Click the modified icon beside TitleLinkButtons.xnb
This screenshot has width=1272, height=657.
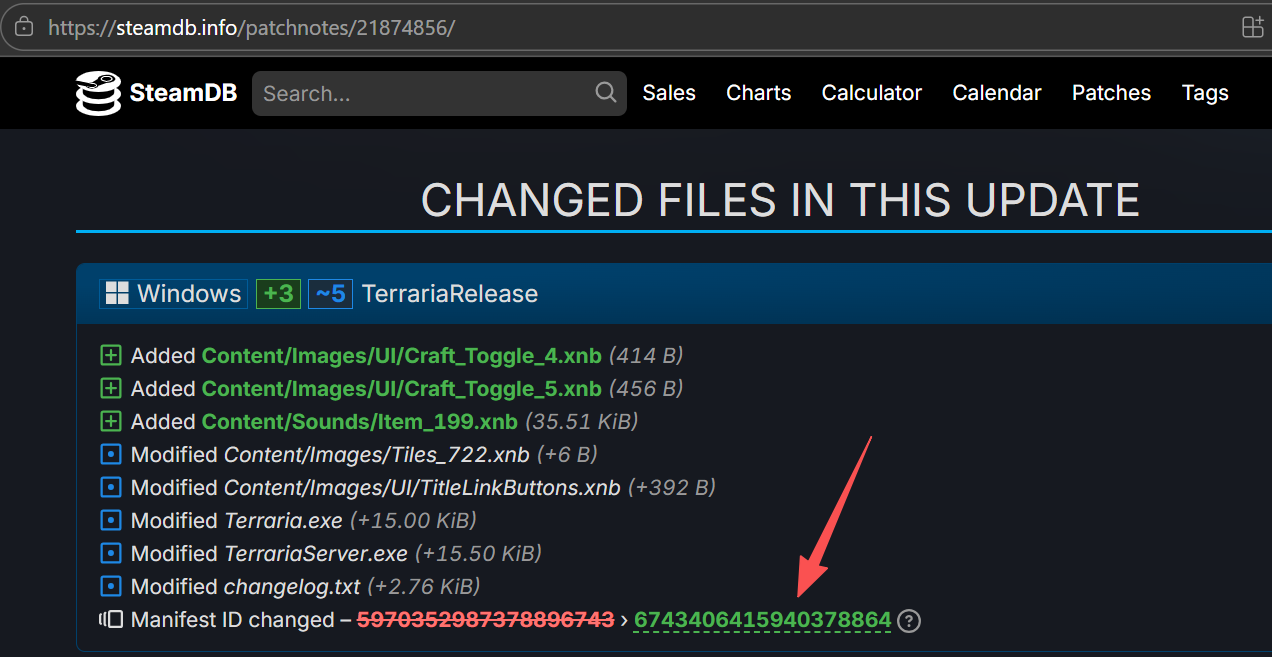(111, 488)
